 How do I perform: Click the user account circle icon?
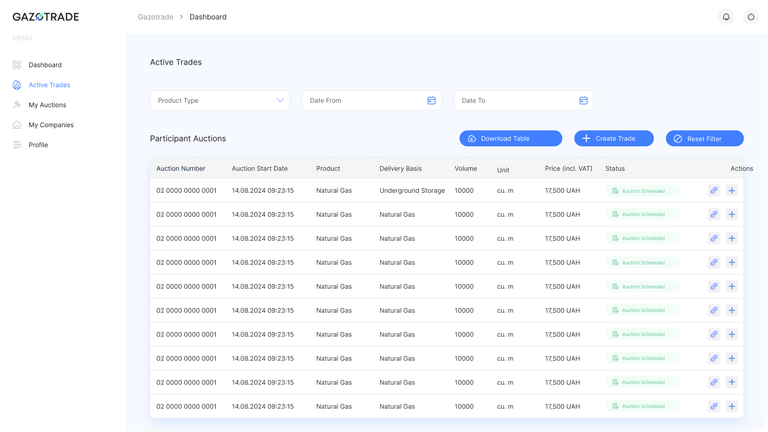tap(751, 17)
